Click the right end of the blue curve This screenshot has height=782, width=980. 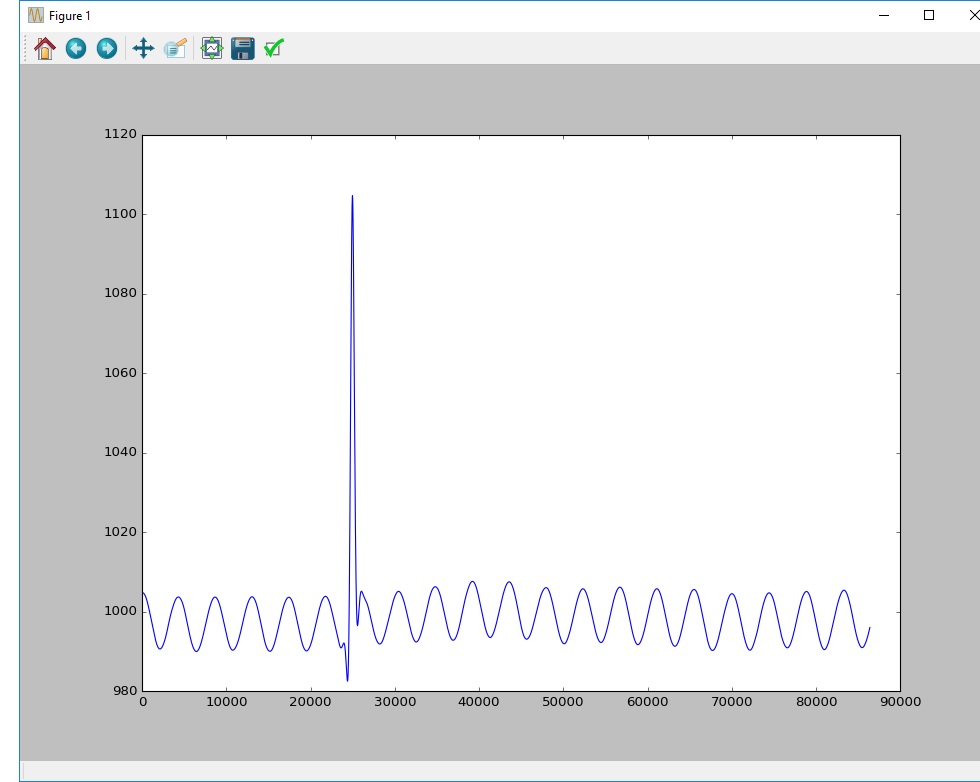pyautogui.click(x=869, y=628)
